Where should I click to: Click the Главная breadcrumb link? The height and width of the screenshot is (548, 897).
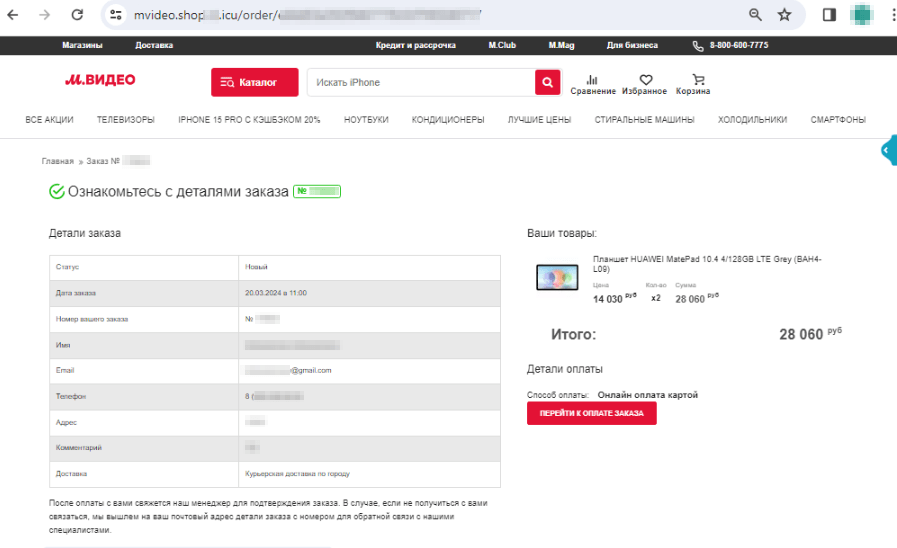(x=57, y=161)
